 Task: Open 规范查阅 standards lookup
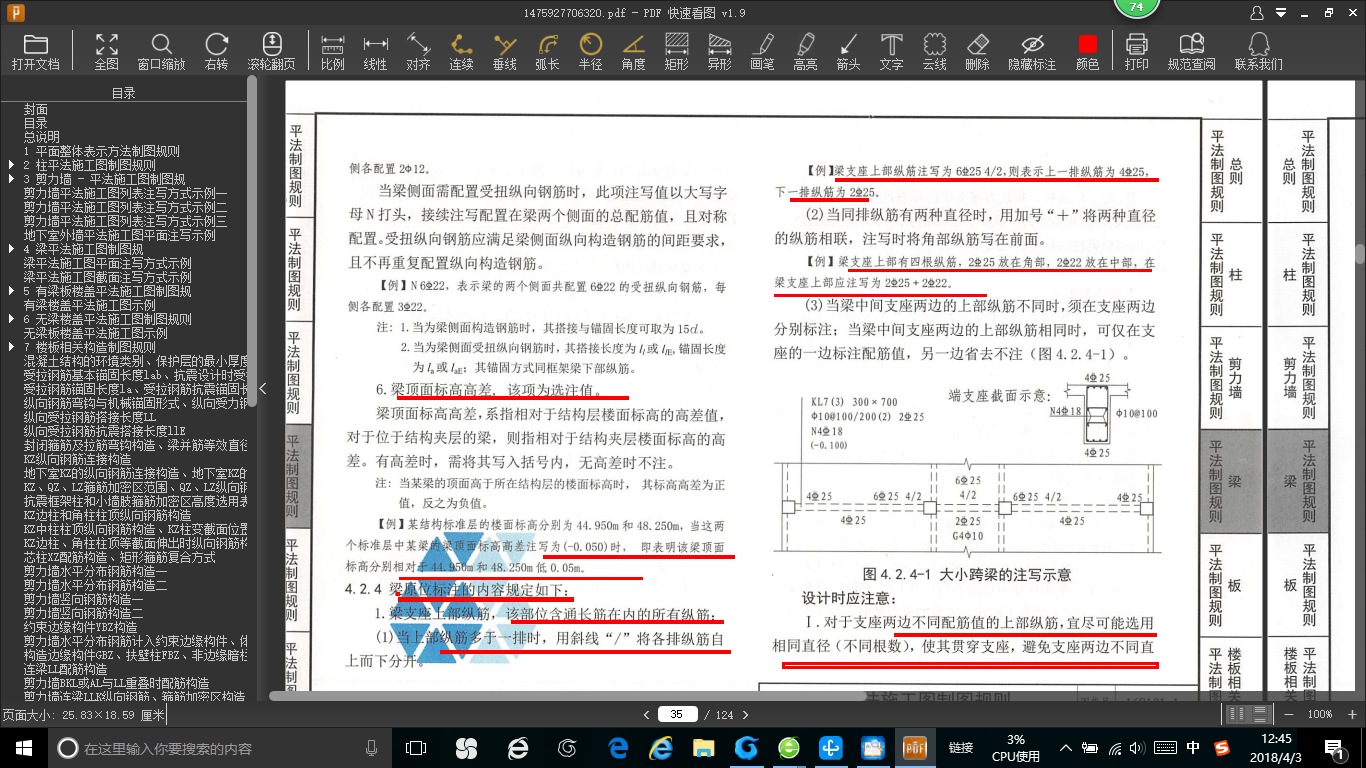(x=1192, y=51)
